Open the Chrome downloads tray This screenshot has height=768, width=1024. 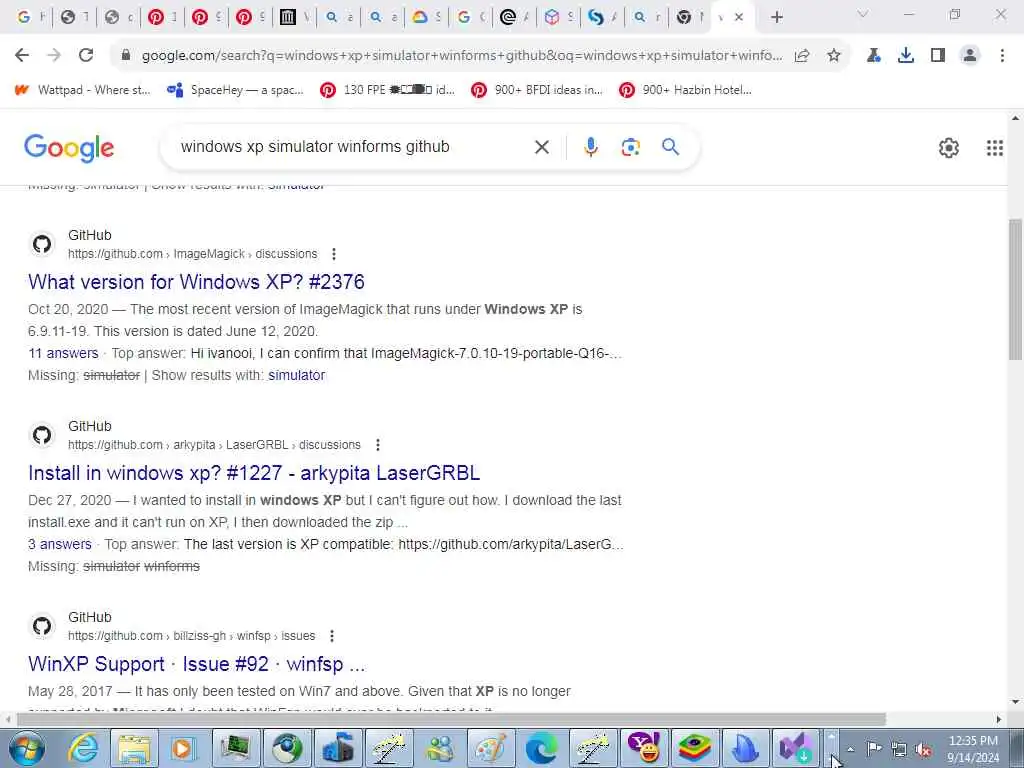[906, 56]
